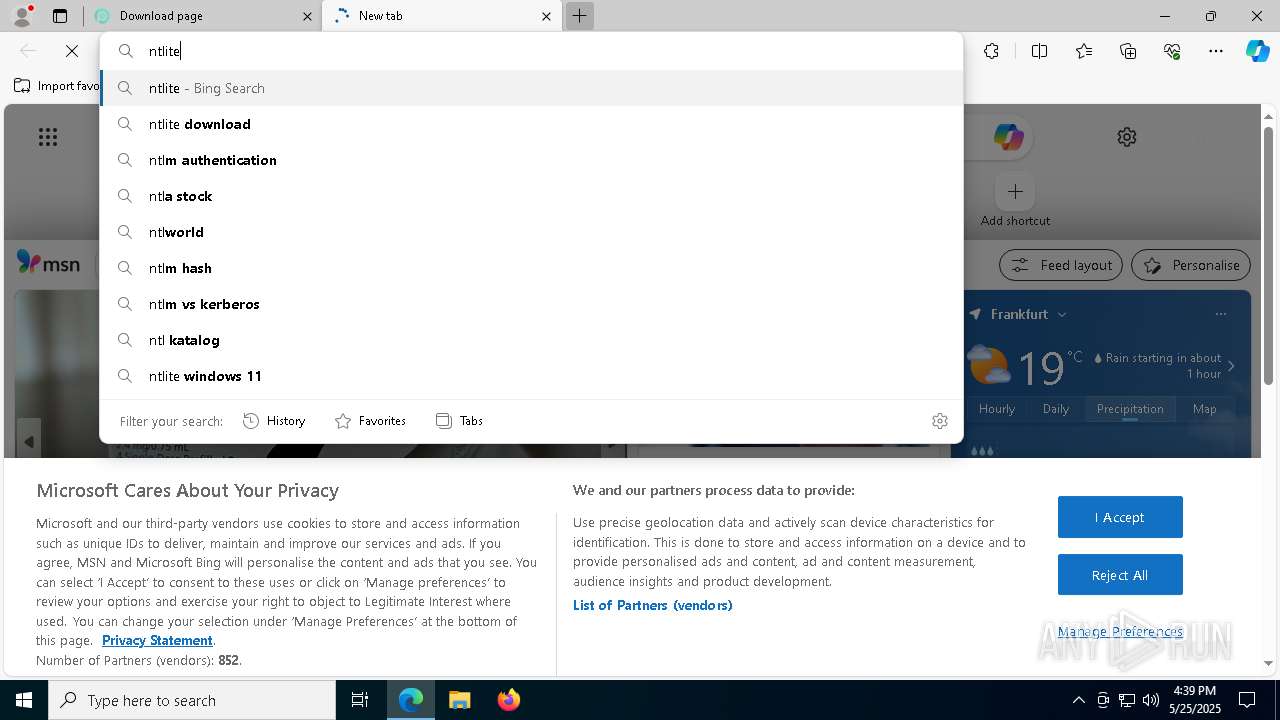Choose the 'ntlite - Bing Search' suggestion

(x=531, y=88)
